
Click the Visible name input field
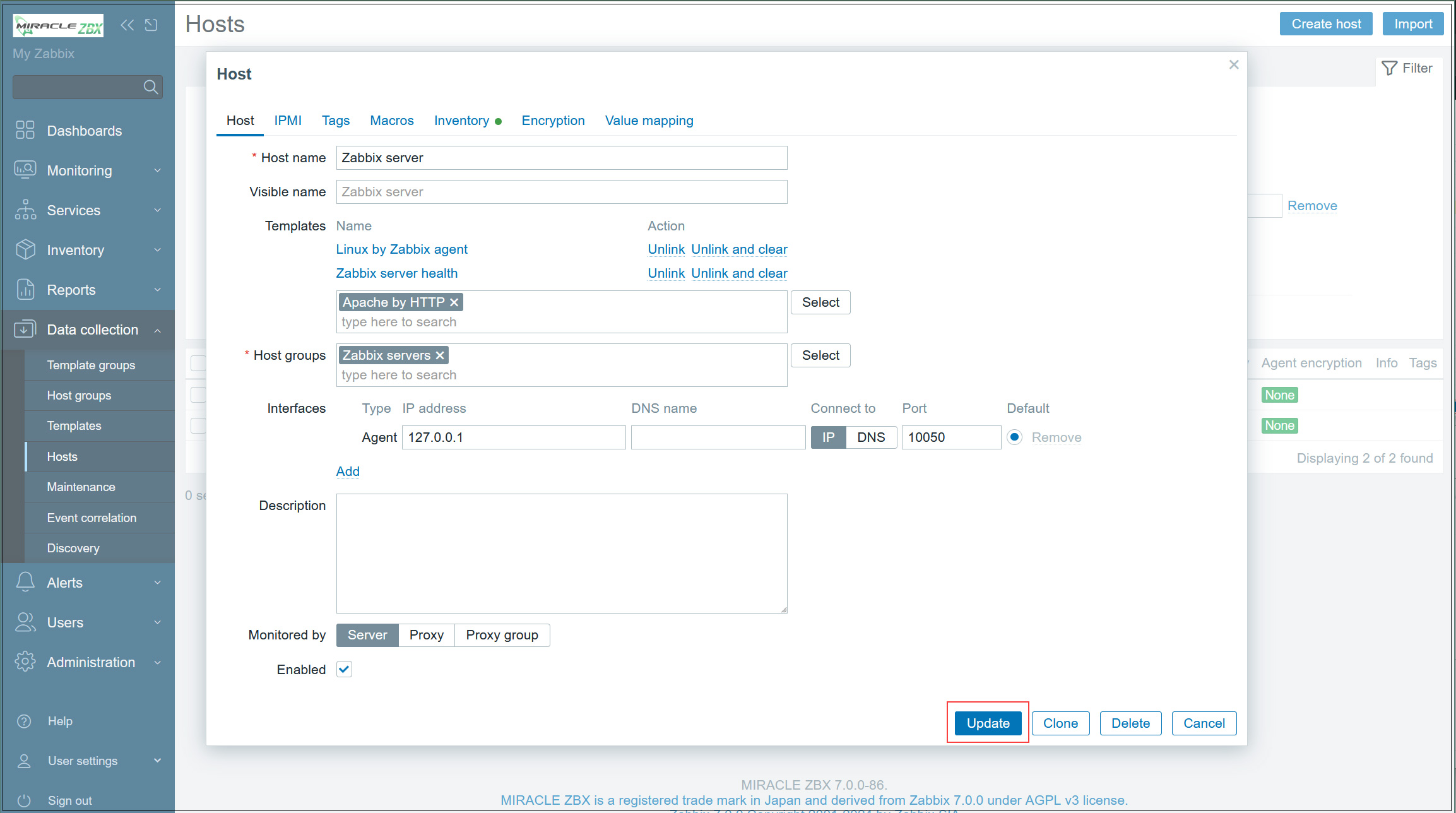[562, 192]
